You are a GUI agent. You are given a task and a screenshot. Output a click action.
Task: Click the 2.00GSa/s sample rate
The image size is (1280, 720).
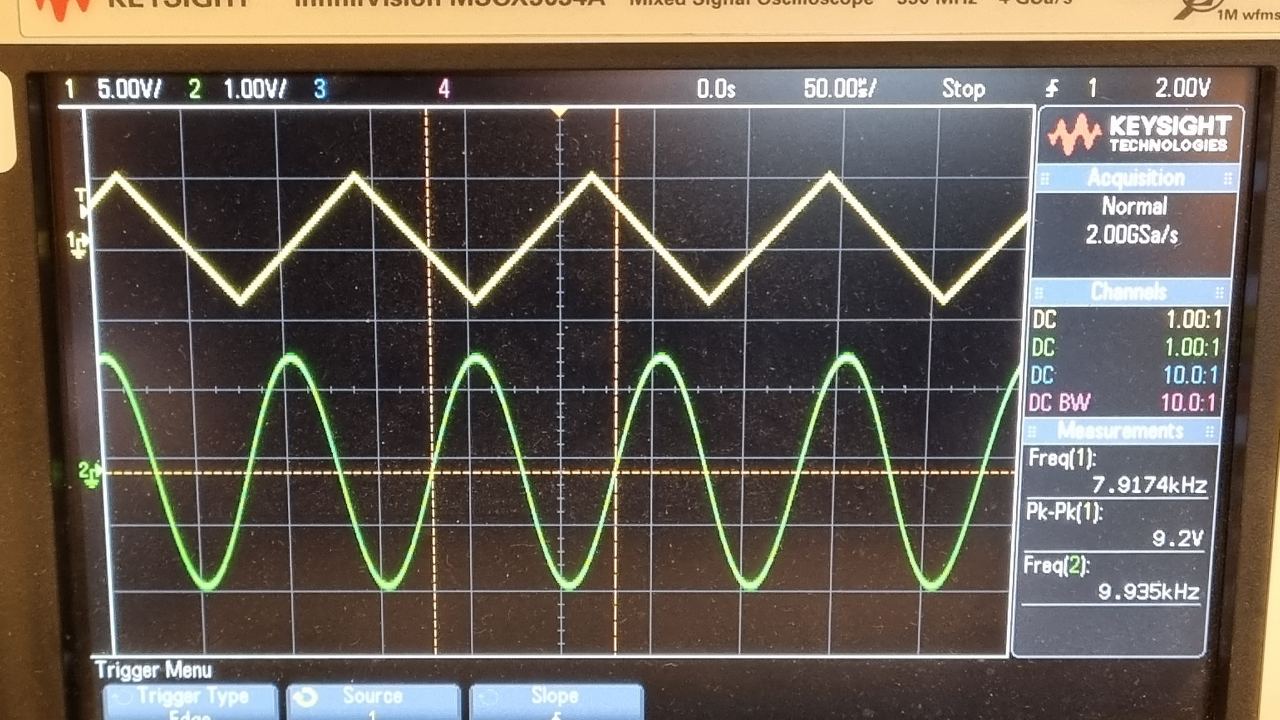coord(1133,236)
